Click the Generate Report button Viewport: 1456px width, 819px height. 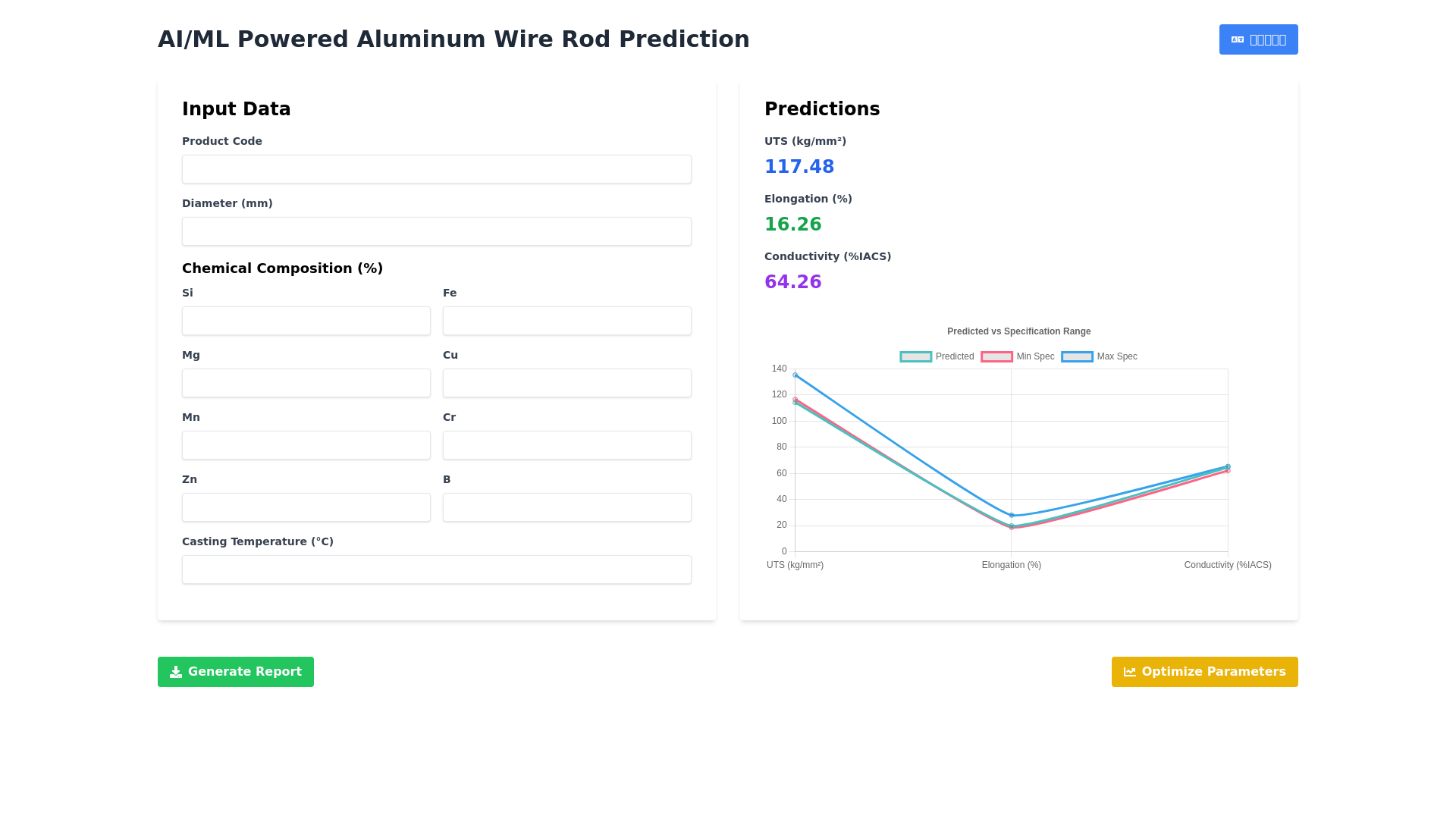[236, 672]
